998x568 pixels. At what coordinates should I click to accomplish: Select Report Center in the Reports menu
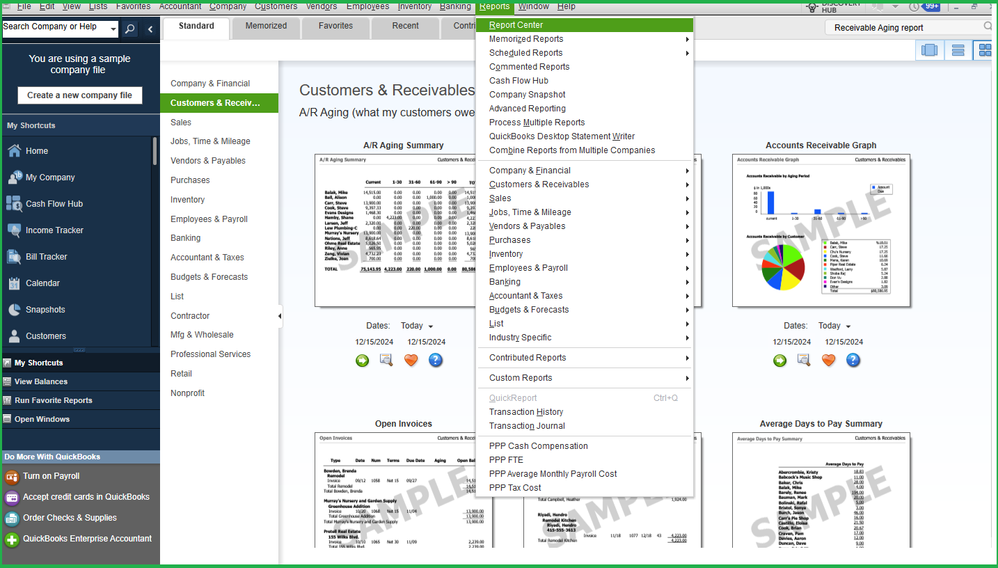click(584, 25)
